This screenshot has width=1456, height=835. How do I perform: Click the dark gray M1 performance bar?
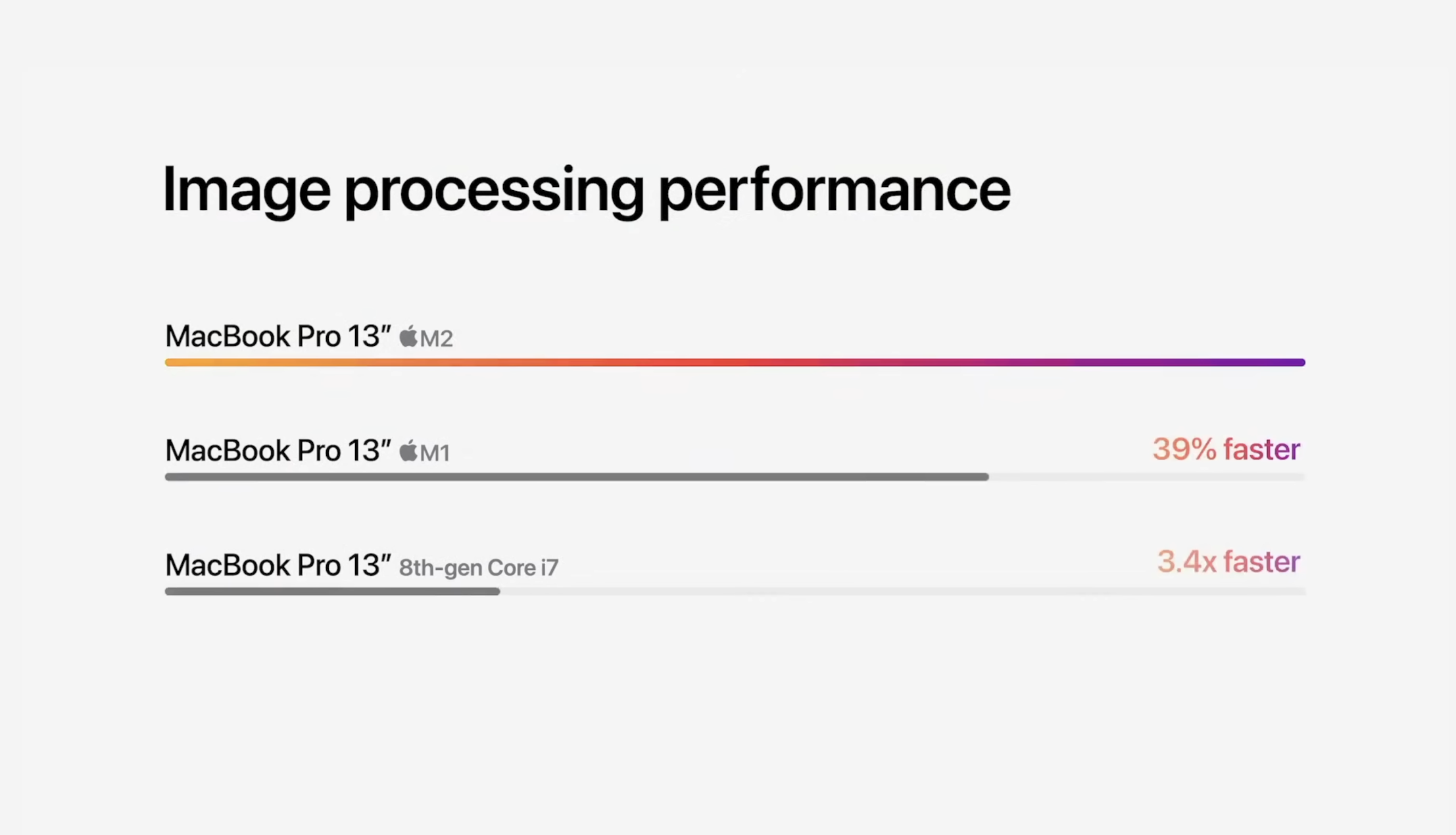tap(576, 477)
